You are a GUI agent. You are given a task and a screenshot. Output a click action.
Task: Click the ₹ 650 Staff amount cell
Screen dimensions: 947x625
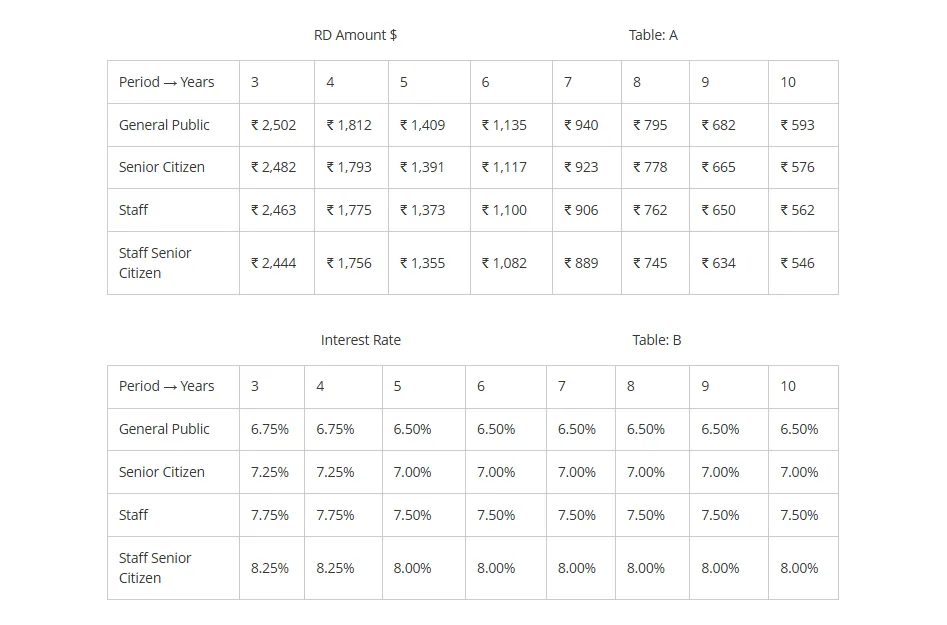719,210
